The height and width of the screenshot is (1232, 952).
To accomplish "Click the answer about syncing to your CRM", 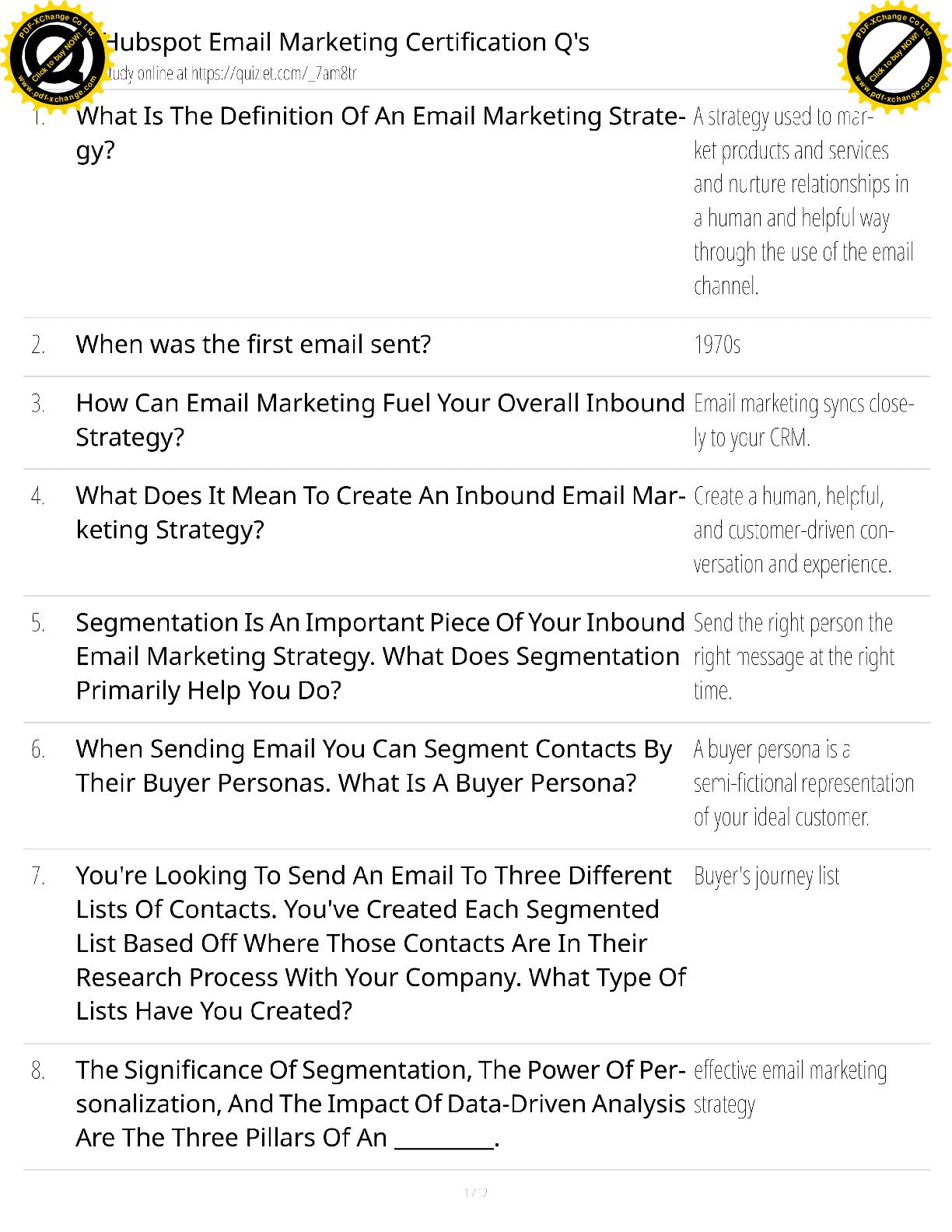I will (803, 421).
